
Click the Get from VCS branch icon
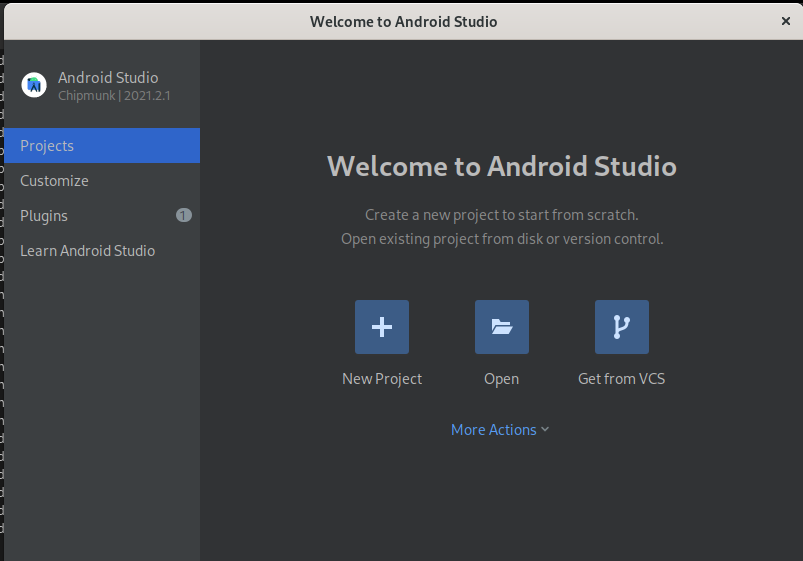tap(621, 327)
